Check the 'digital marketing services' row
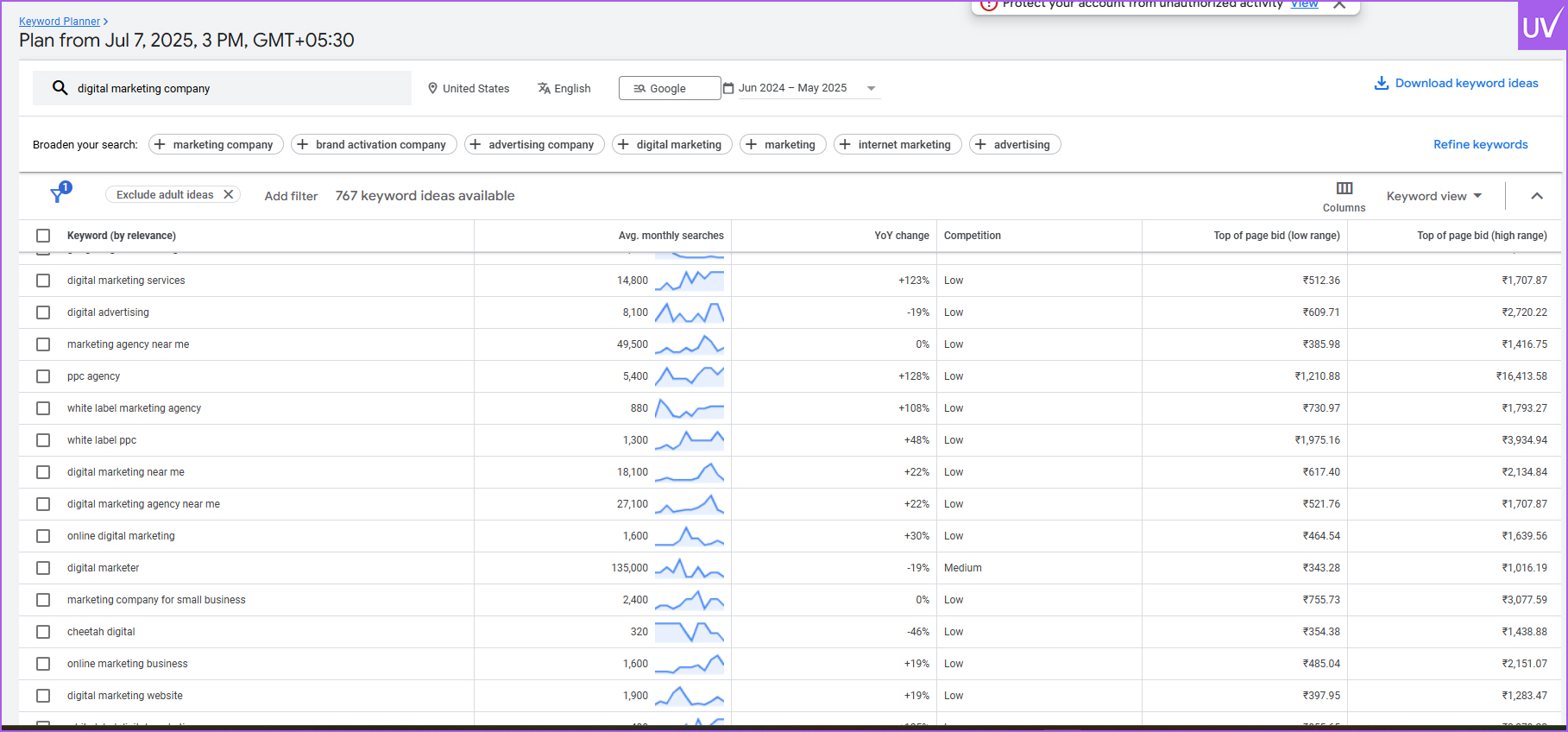The height and width of the screenshot is (732, 1568). coord(43,281)
